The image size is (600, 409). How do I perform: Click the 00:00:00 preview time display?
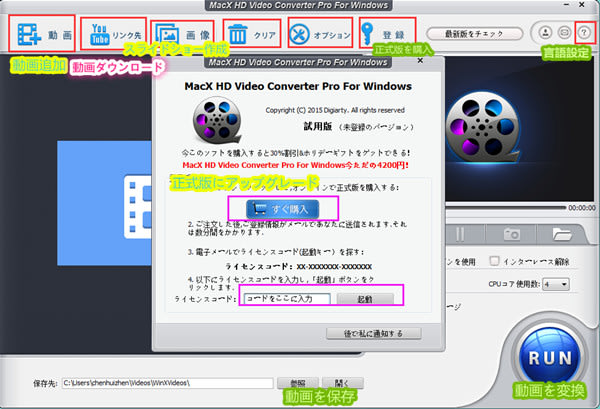tap(582, 208)
